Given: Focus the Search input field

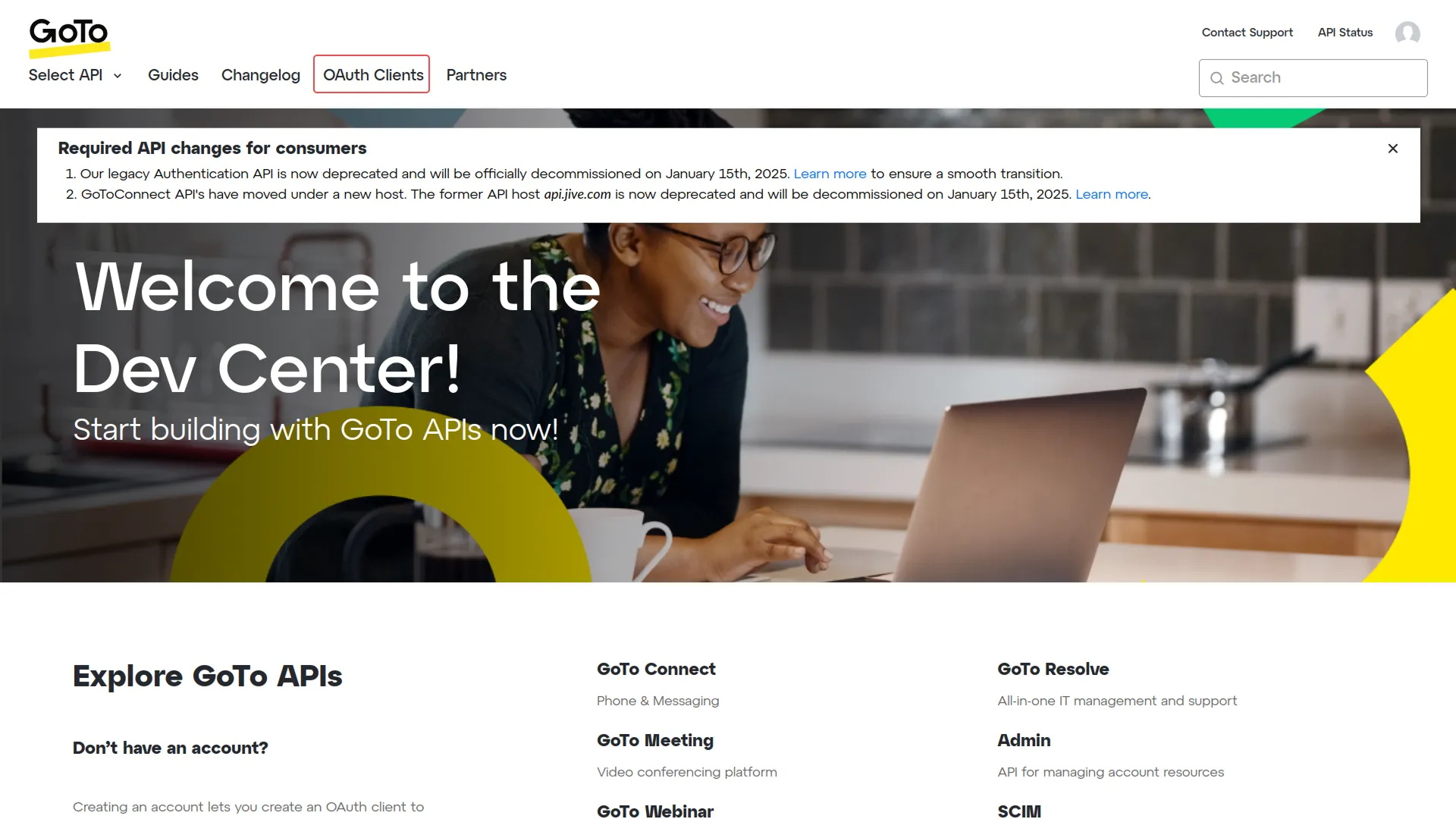Looking at the screenshot, I should [x=1313, y=78].
